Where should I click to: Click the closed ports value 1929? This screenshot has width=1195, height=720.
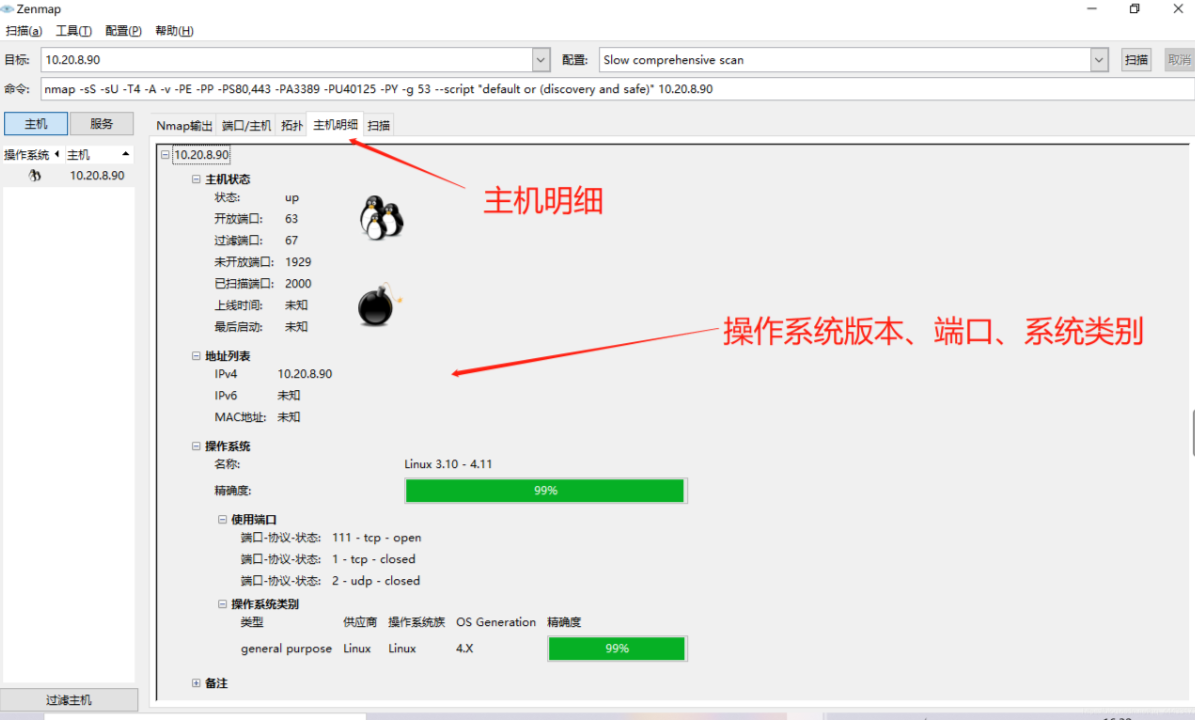(298, 262)
